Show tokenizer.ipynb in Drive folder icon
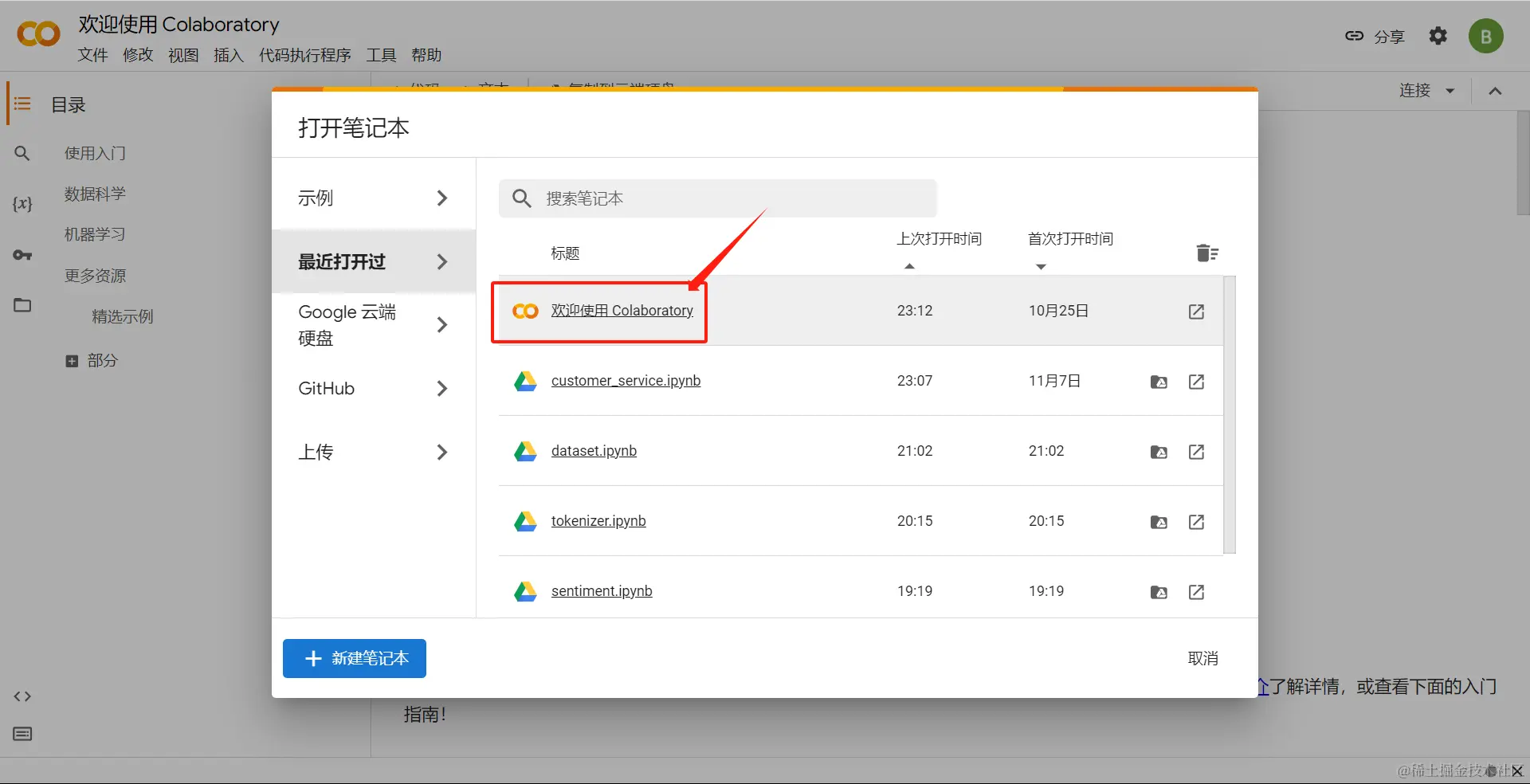 [1159, 522]
